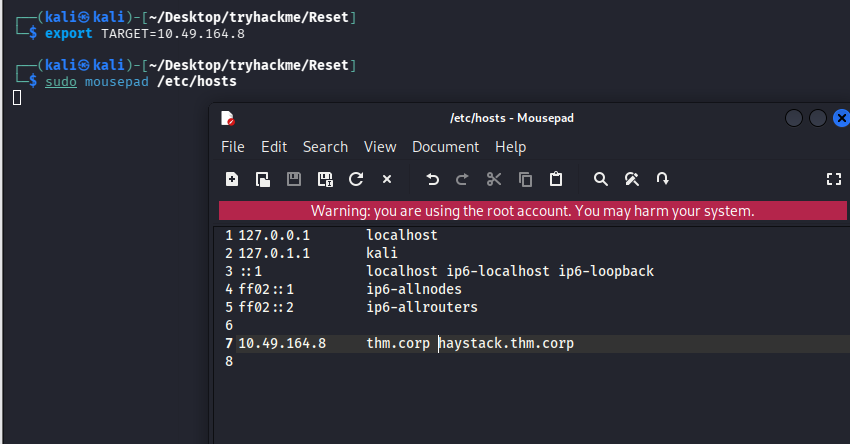
Task: Click the Paste clipboard icon
Action: click(556, 179)
